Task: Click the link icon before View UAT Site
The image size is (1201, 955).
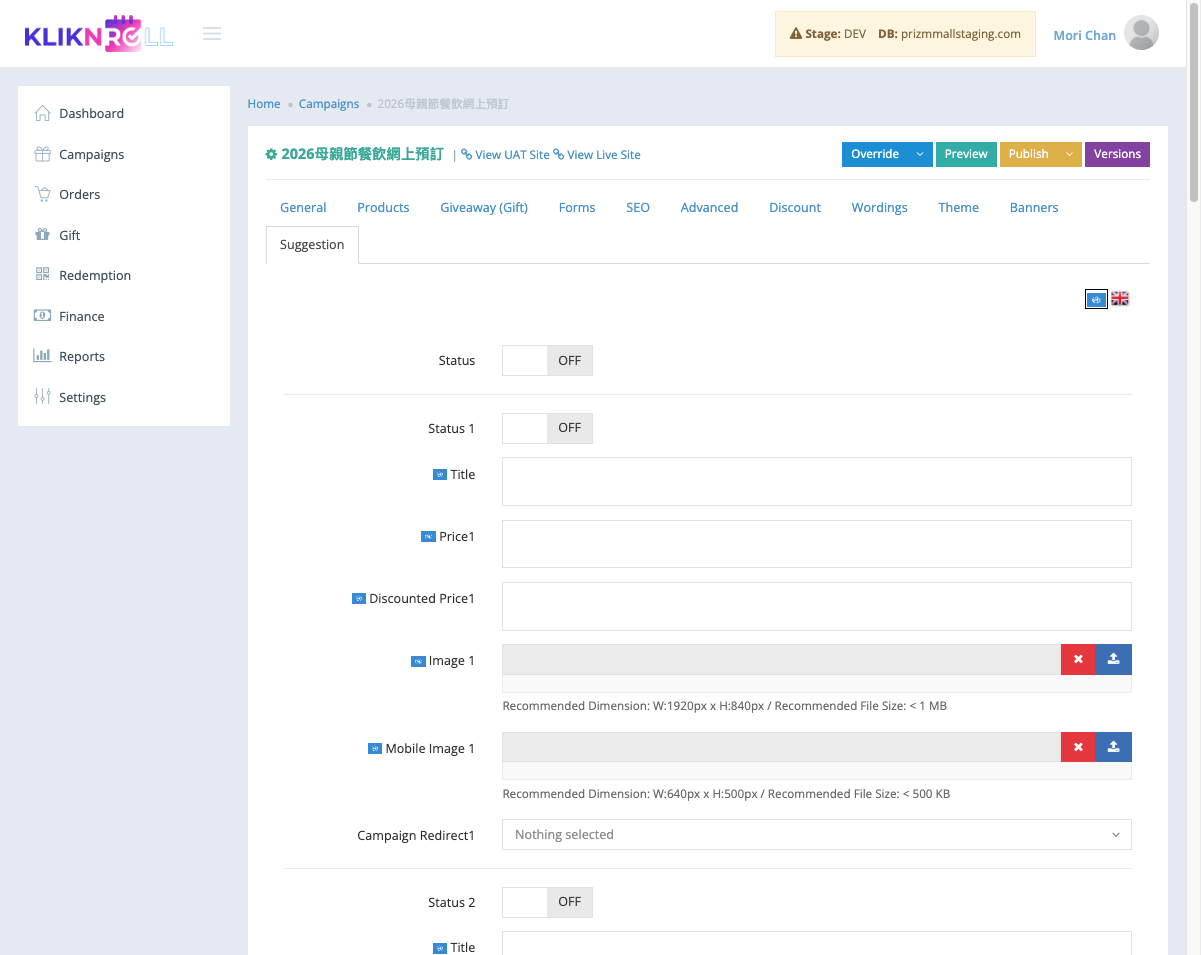Action: [x=466, y=155]
